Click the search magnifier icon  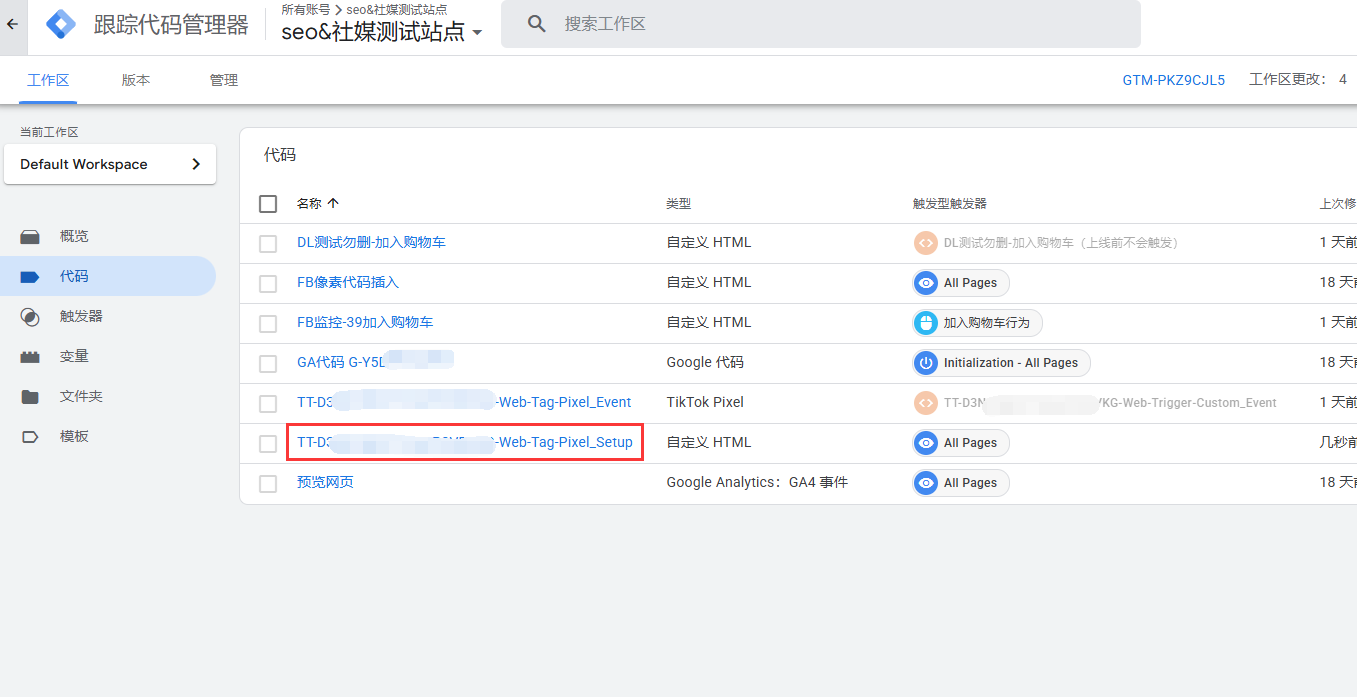click(x=537, y=24)
